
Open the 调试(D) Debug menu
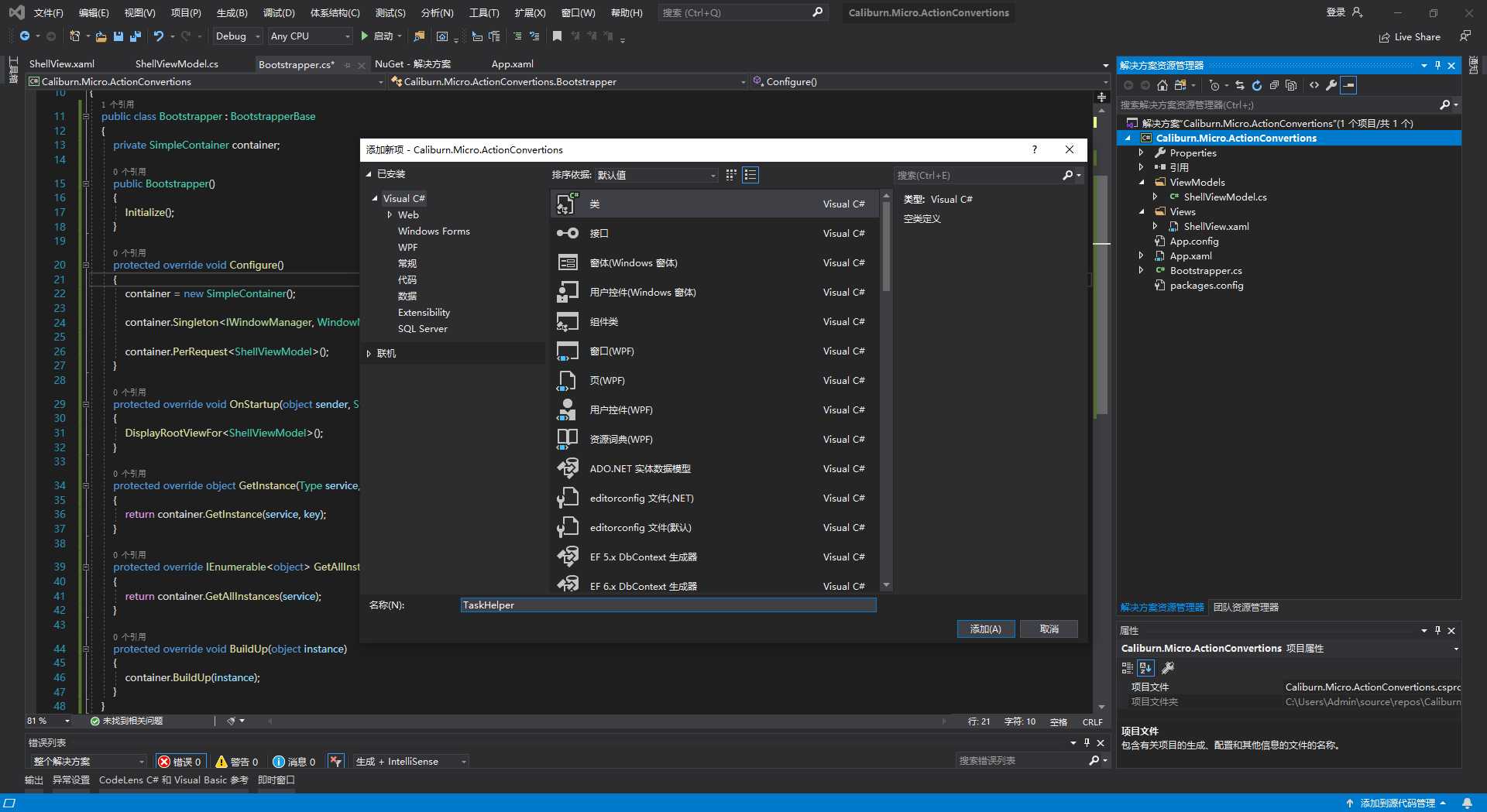coord(279,12)
